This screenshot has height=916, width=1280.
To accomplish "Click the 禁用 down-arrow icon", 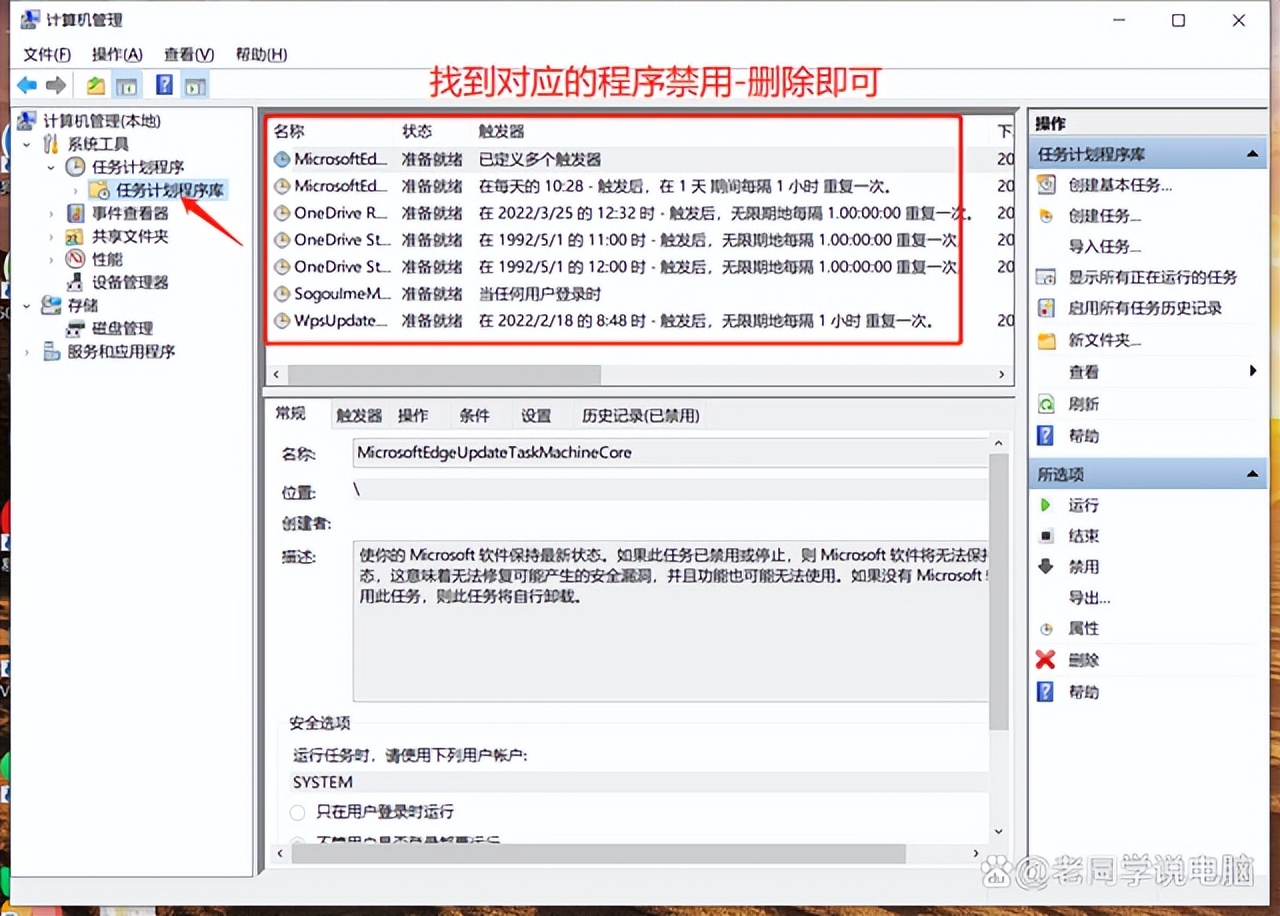I will 1046,566.
